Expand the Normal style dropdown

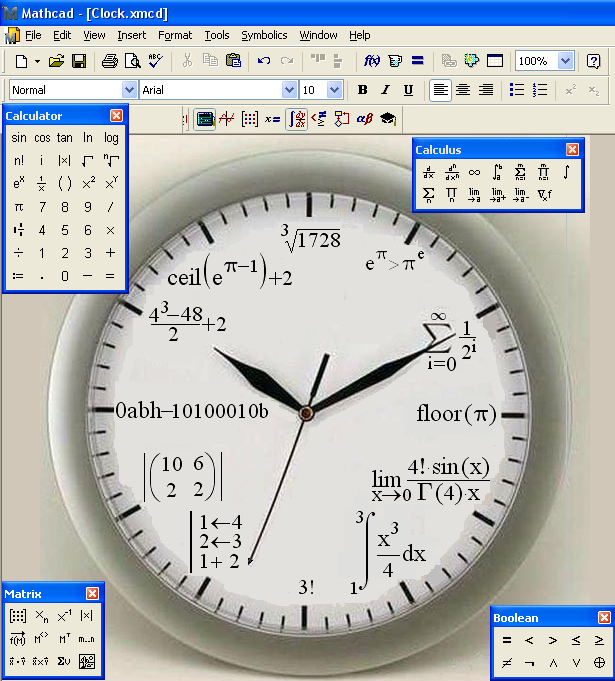click(x=129, y=90)
